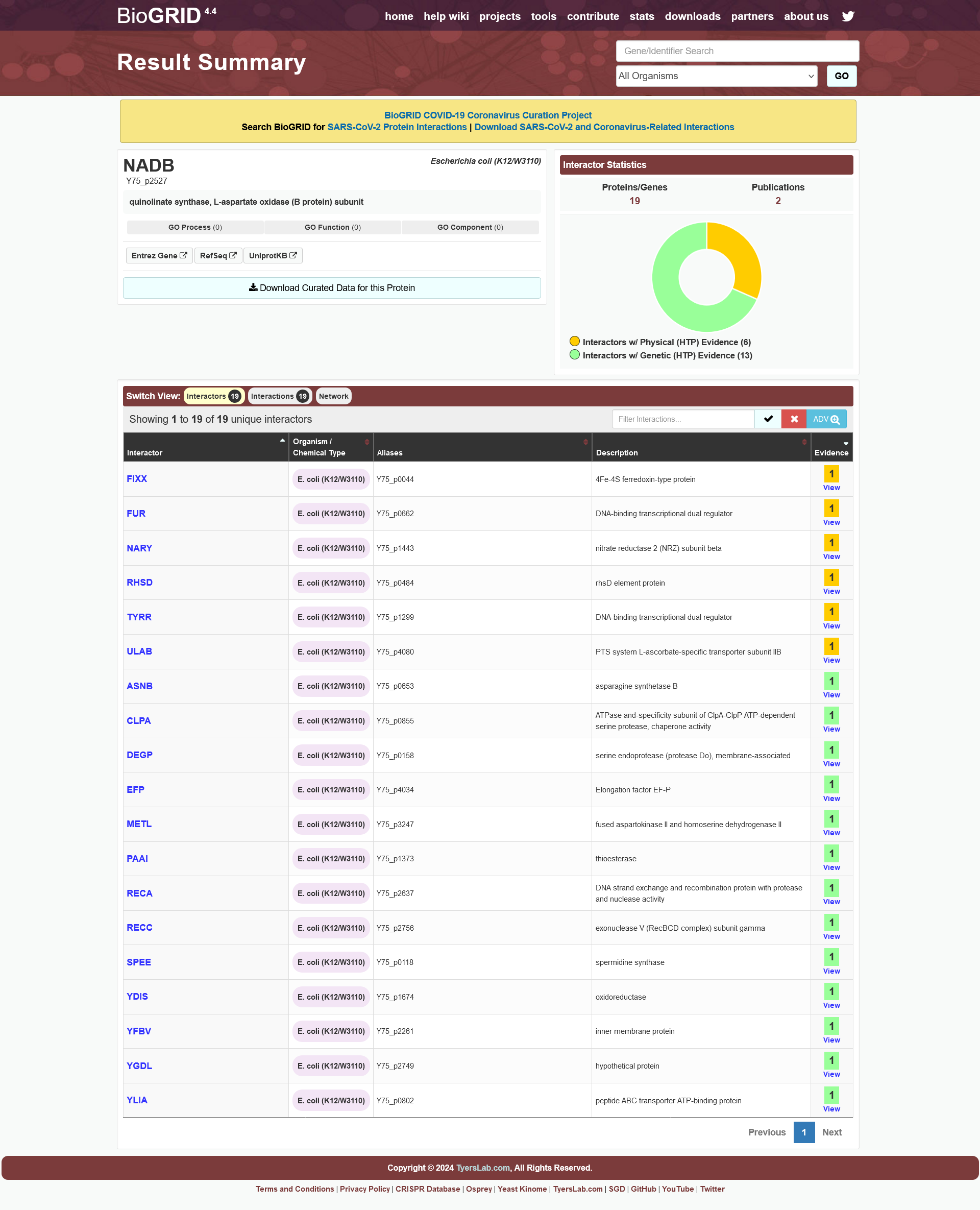Click yellow Physical HTP legend dot

click(x=575, y=341)
